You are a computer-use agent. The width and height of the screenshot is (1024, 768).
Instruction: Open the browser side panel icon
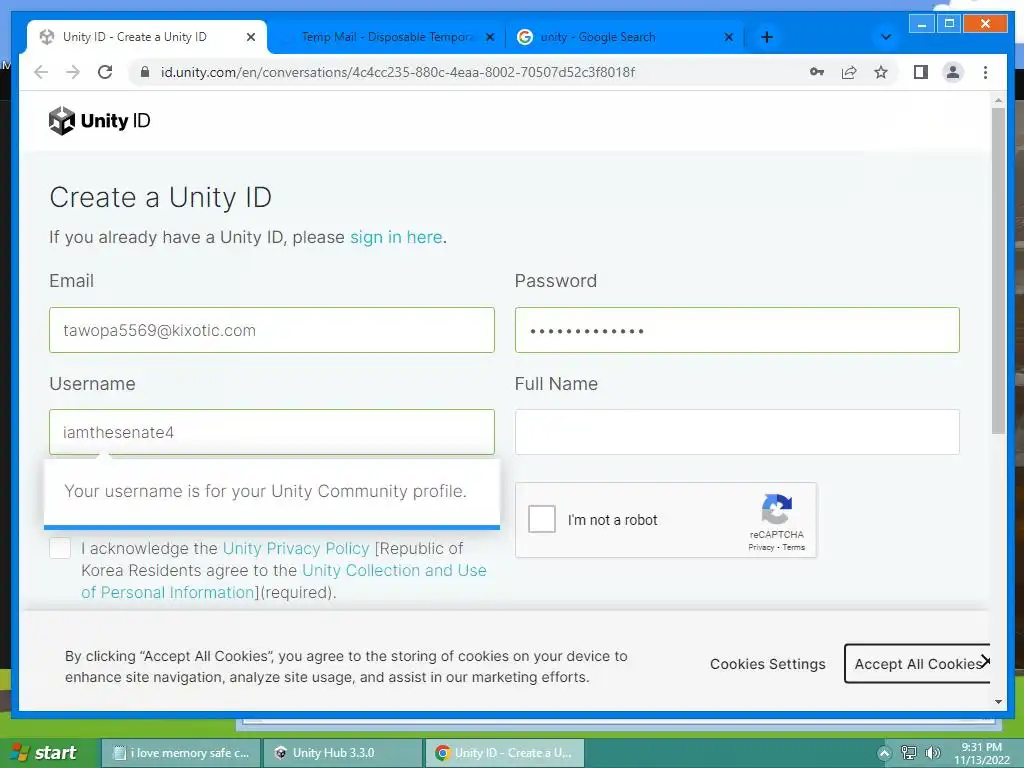click(x=921, y=72)
